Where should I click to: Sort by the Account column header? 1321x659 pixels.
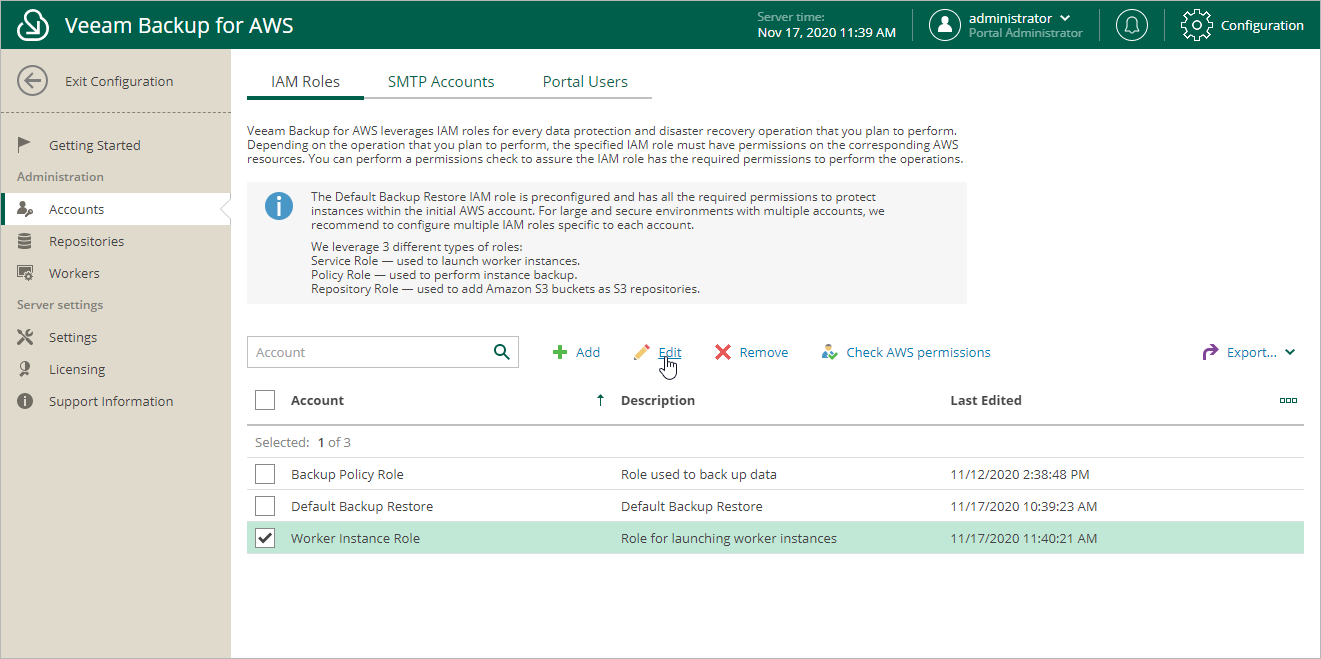click(x=317, y=400)
